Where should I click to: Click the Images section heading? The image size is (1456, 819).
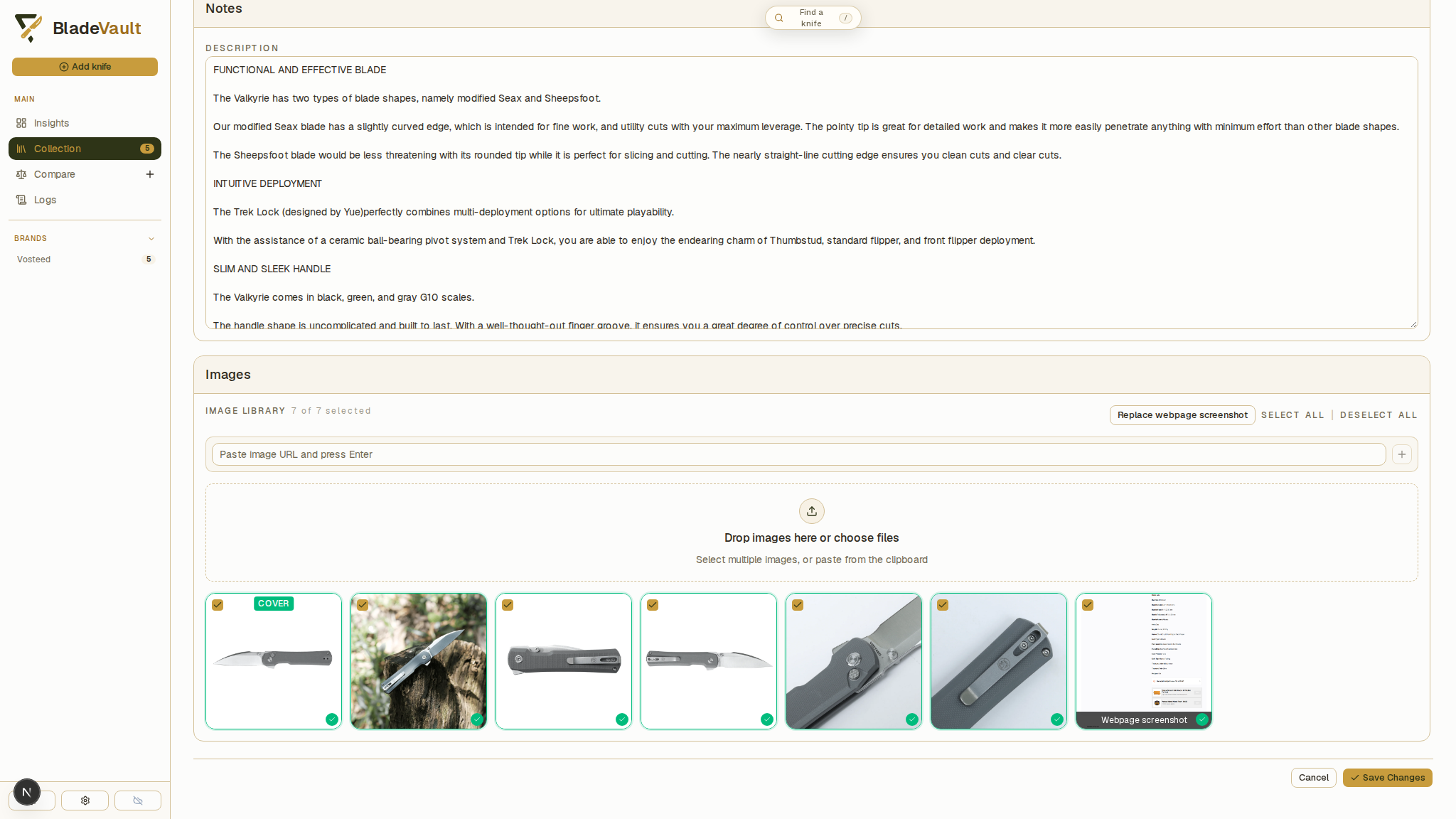[x=228, y=375]
